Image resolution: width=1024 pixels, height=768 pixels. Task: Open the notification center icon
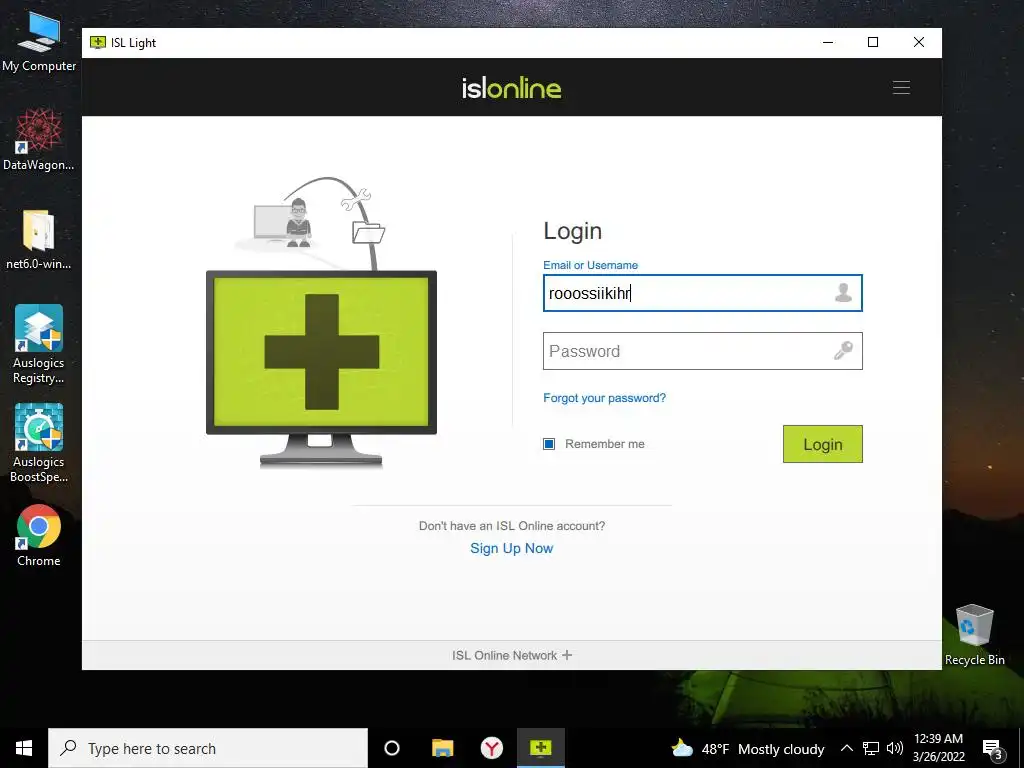(992, 749)
